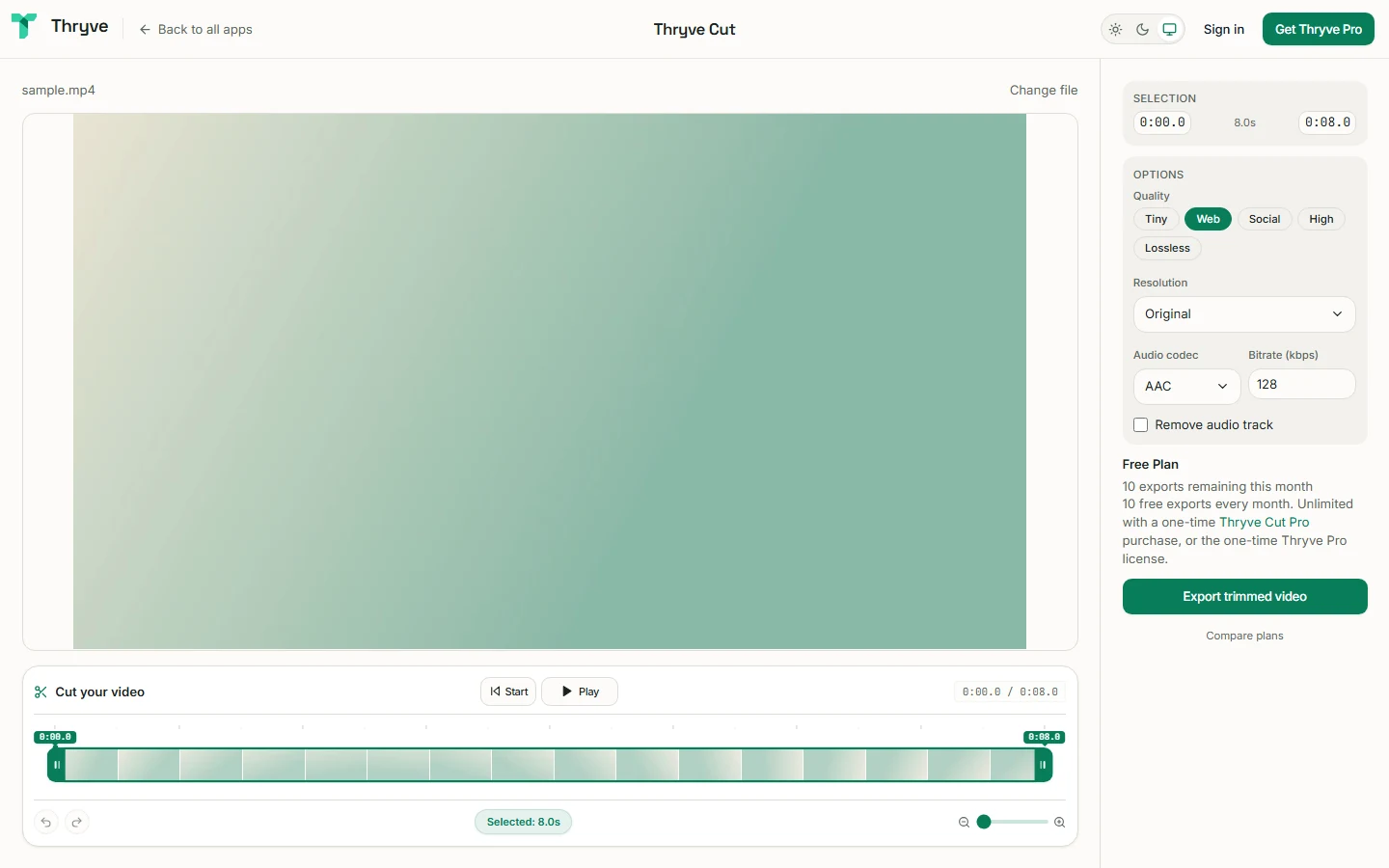Select Tiny quality option
This screenshot has width=1389, height=868.
point(1157,219)
